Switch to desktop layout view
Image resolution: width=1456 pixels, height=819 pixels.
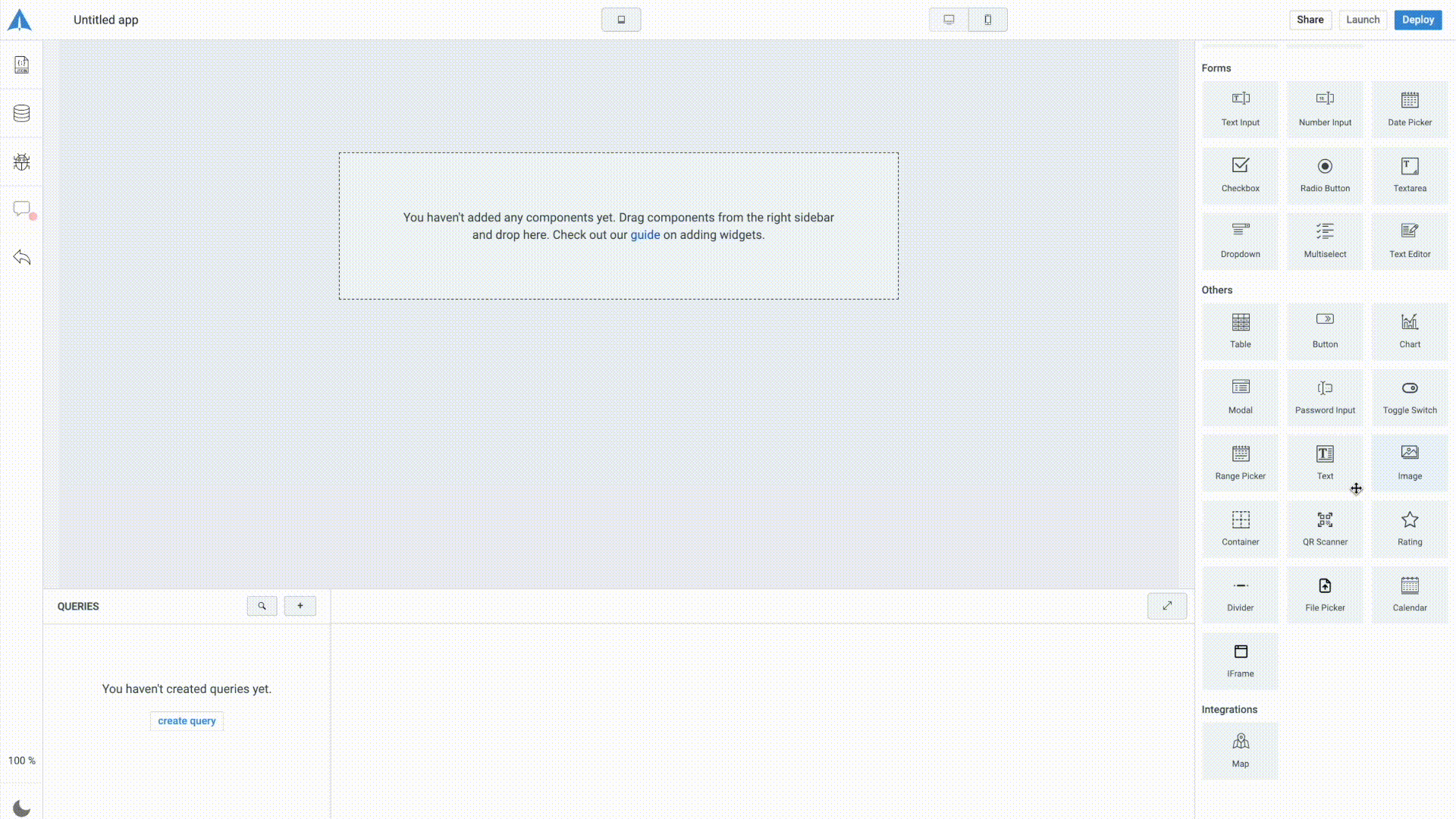pos(949,20)
